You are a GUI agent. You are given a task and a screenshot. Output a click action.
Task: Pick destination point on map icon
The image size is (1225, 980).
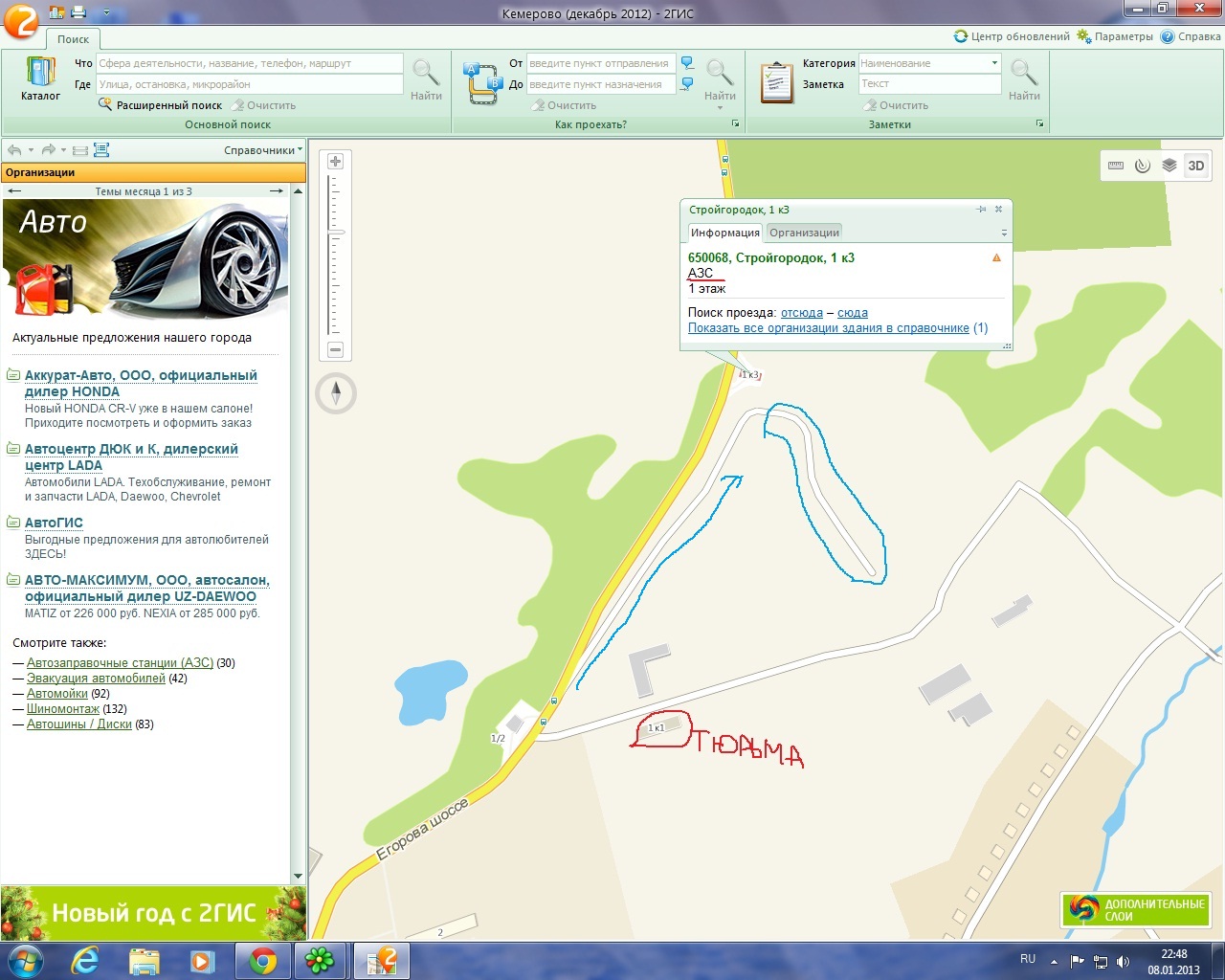(x=687, y=84)
